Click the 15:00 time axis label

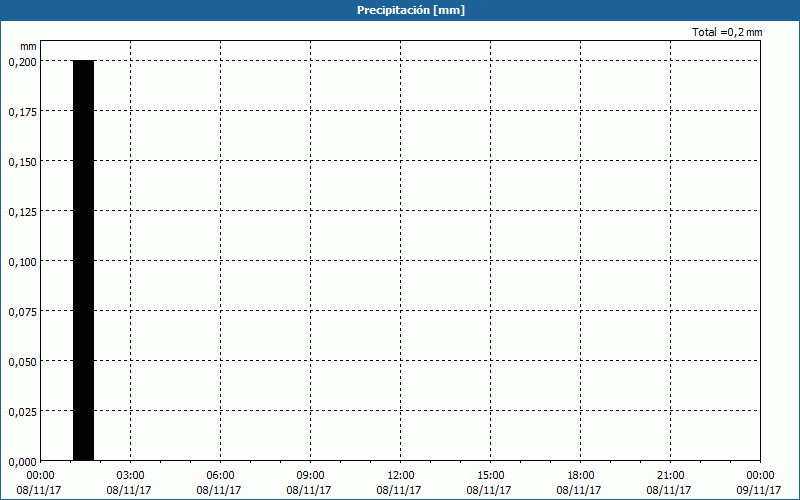coord(491,476)
